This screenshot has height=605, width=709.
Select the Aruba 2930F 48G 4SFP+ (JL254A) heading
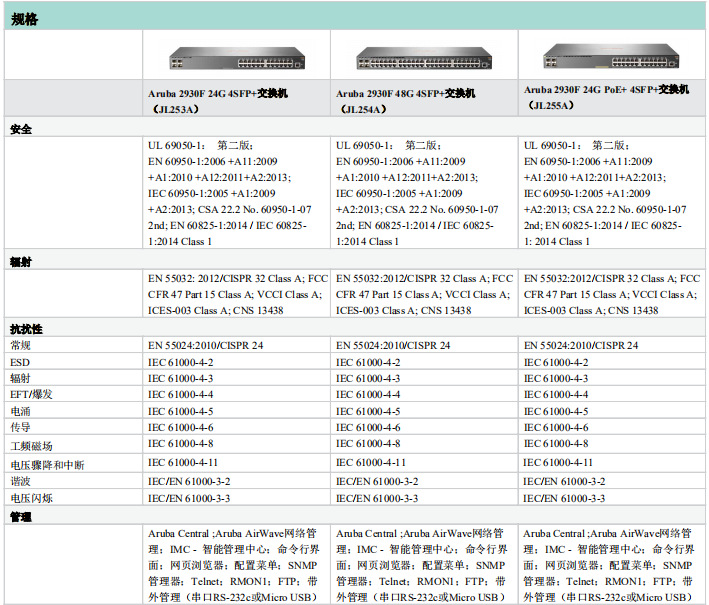(x=406, y=101)
